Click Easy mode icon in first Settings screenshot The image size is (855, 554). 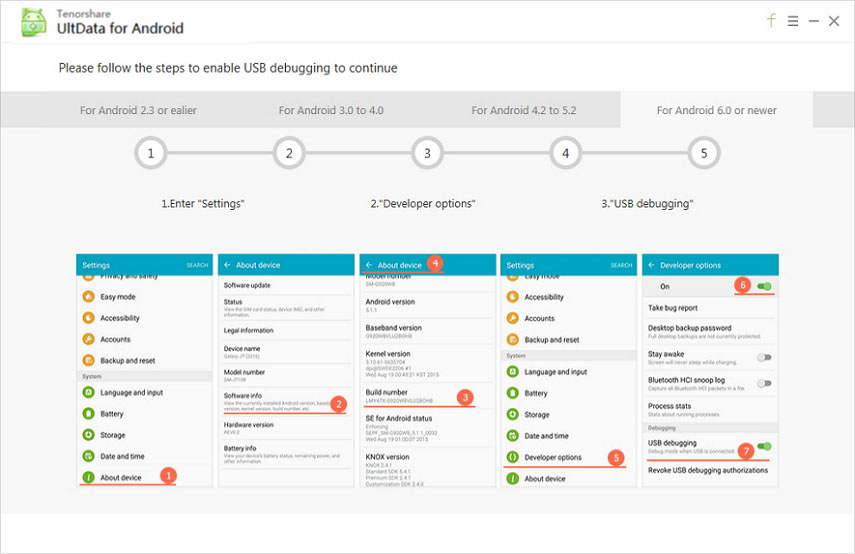[88, 296]
